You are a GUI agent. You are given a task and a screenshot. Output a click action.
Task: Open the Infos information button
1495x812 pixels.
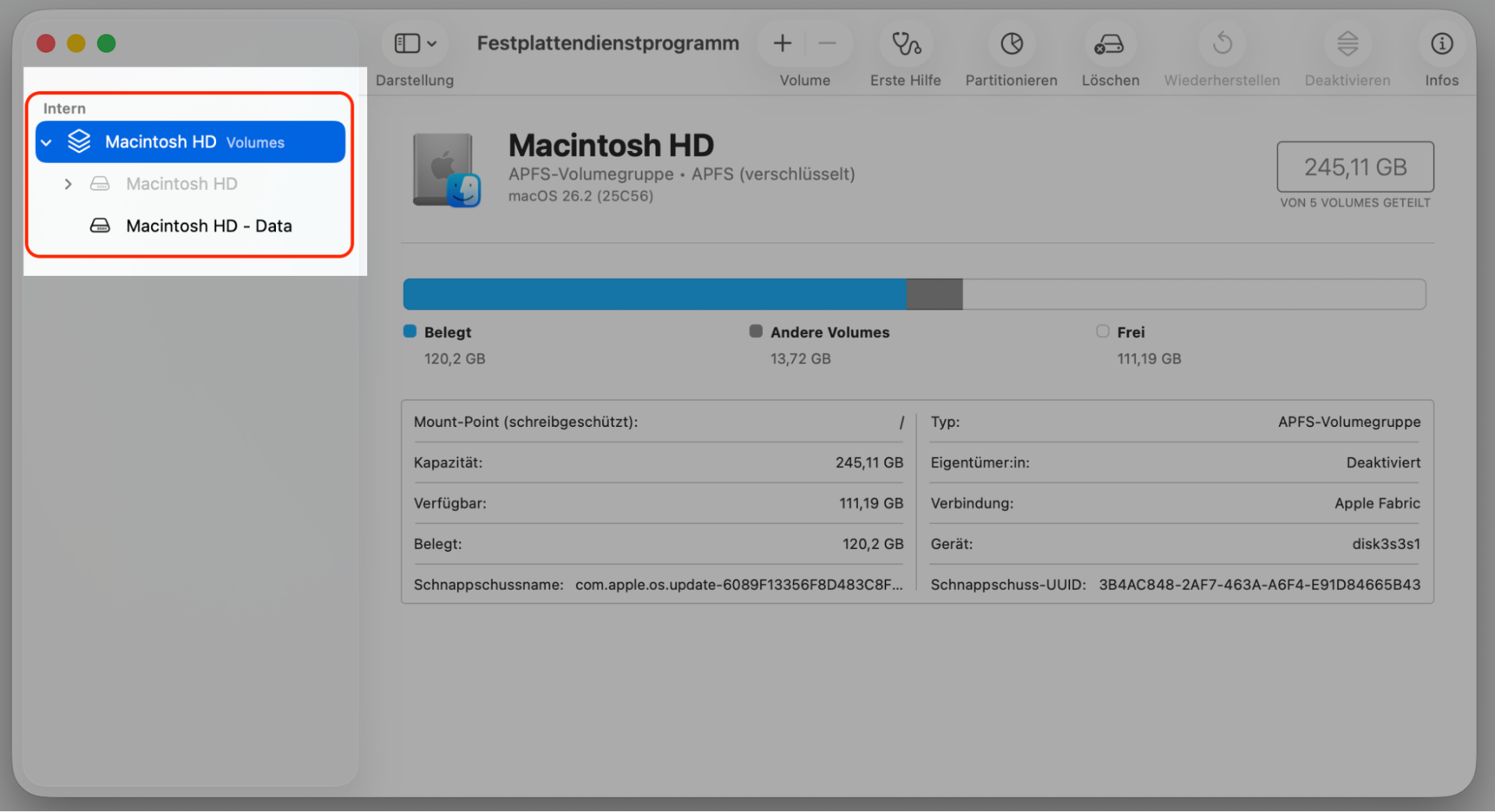pyautogui.click(x=1441, y=43)
